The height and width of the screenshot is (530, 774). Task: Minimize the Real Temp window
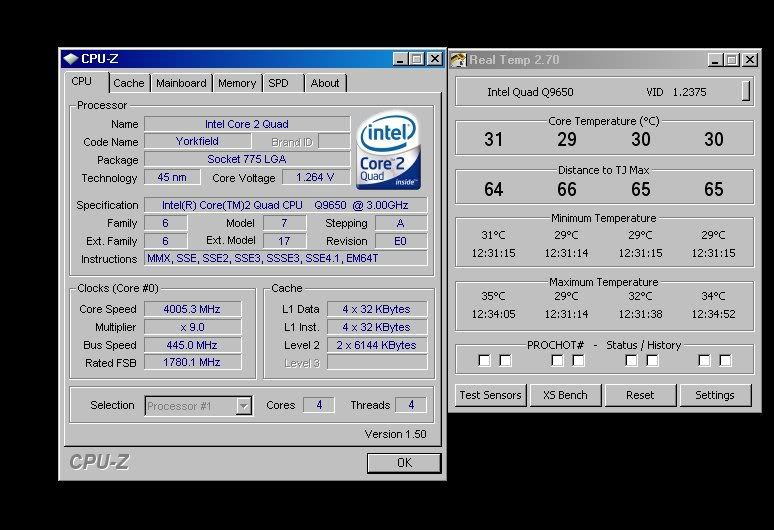pos(715,60)
